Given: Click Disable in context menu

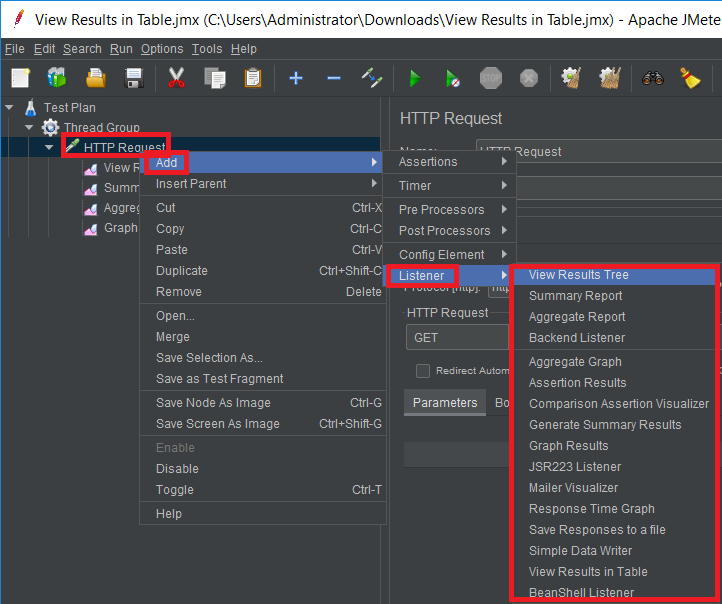Looking at the screenshot, I should click(262, 469).
